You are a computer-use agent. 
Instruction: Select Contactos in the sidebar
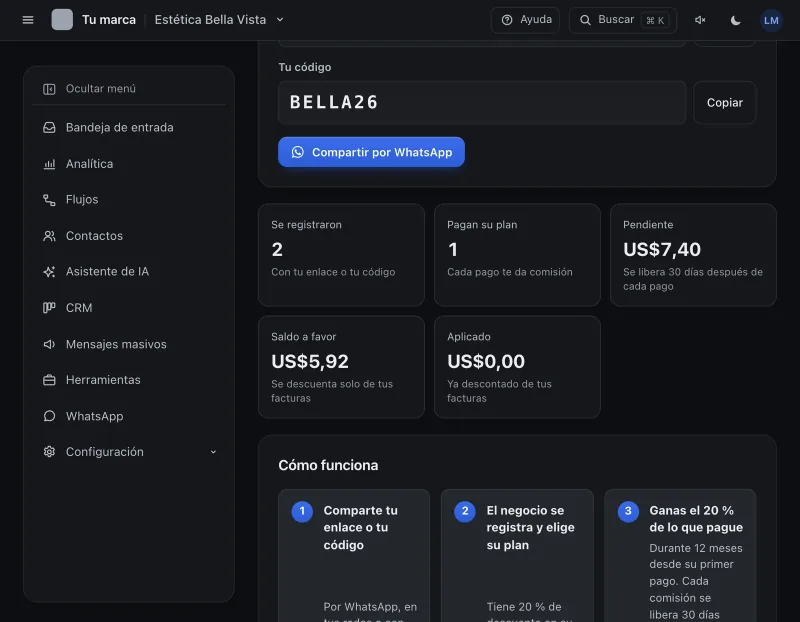tap(129, 236)
